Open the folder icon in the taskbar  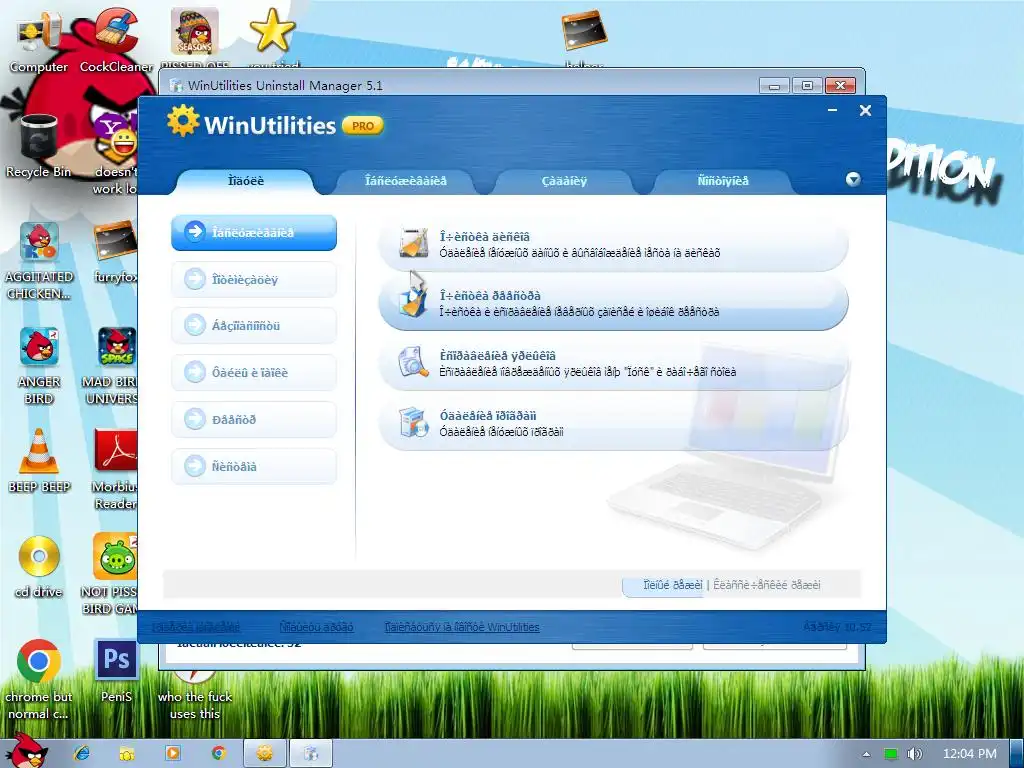tap(127, 753)
